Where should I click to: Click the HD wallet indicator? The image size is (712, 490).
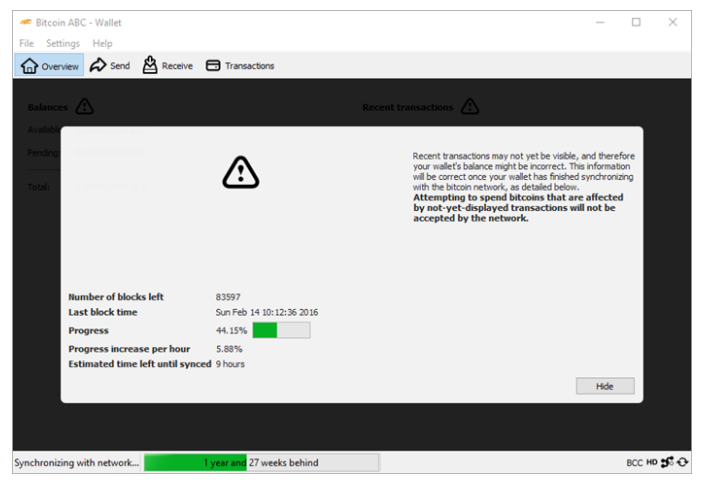652,462
